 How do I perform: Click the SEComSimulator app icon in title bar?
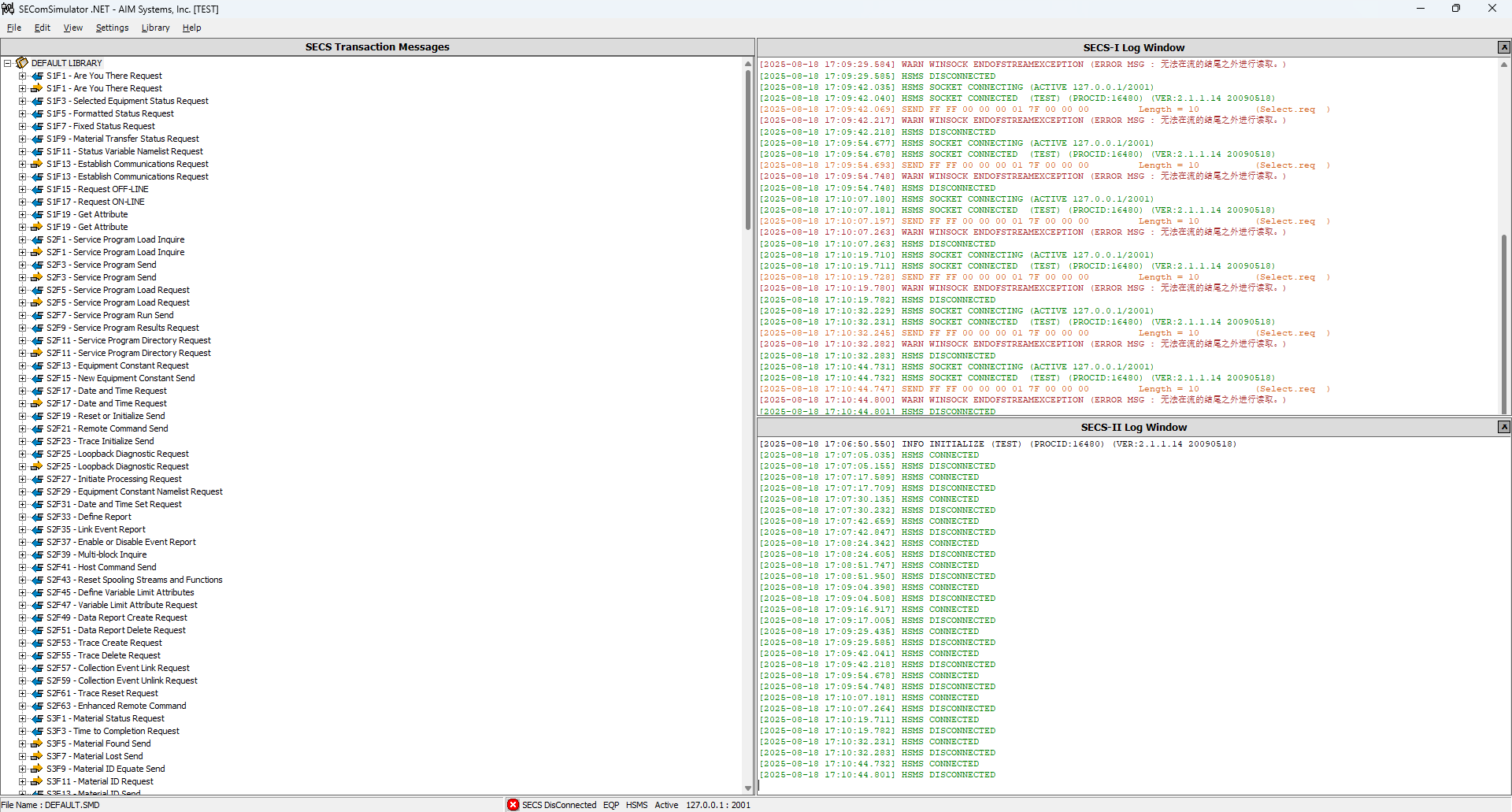pos(8,9)
